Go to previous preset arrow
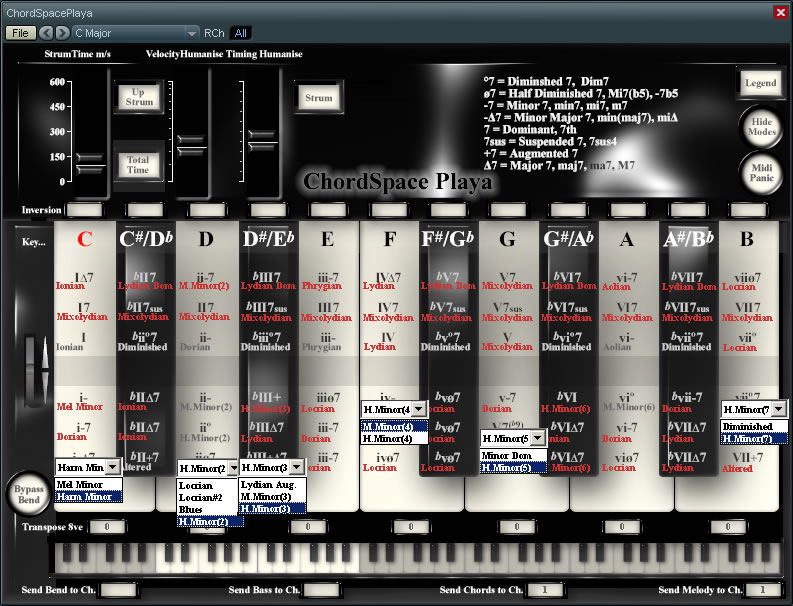The height and width of the screenshot is (606, 793). (x=46, y=33)
